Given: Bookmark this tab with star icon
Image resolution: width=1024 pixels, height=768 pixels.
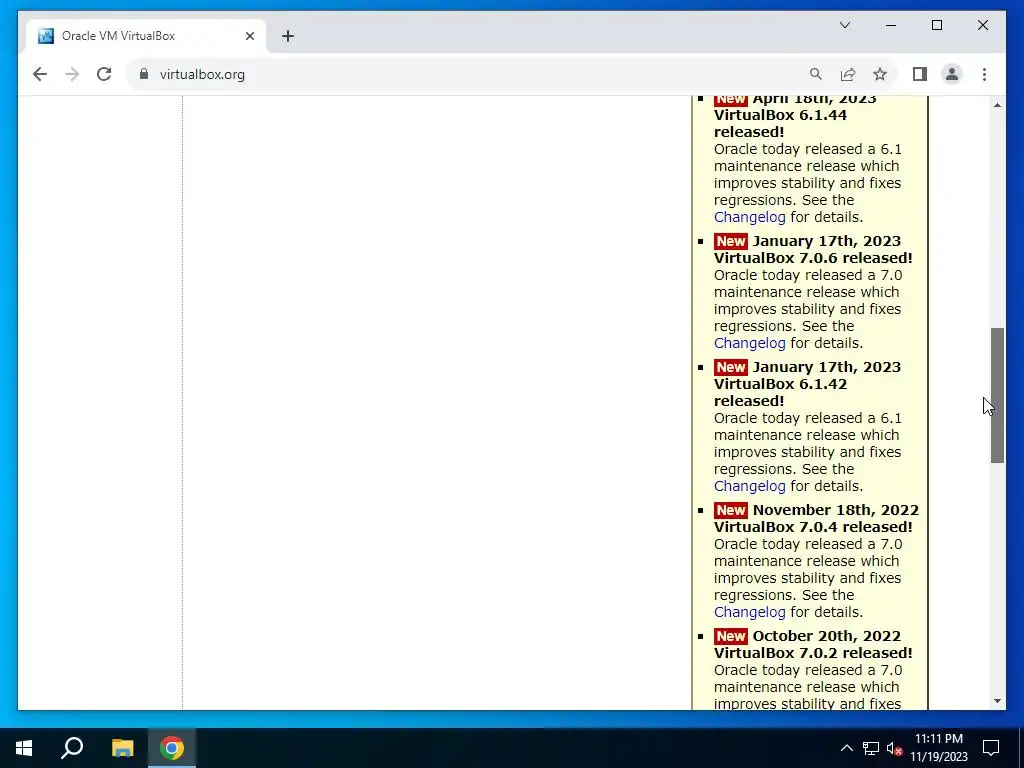Looking at the screenshot, I should point(880,74).
